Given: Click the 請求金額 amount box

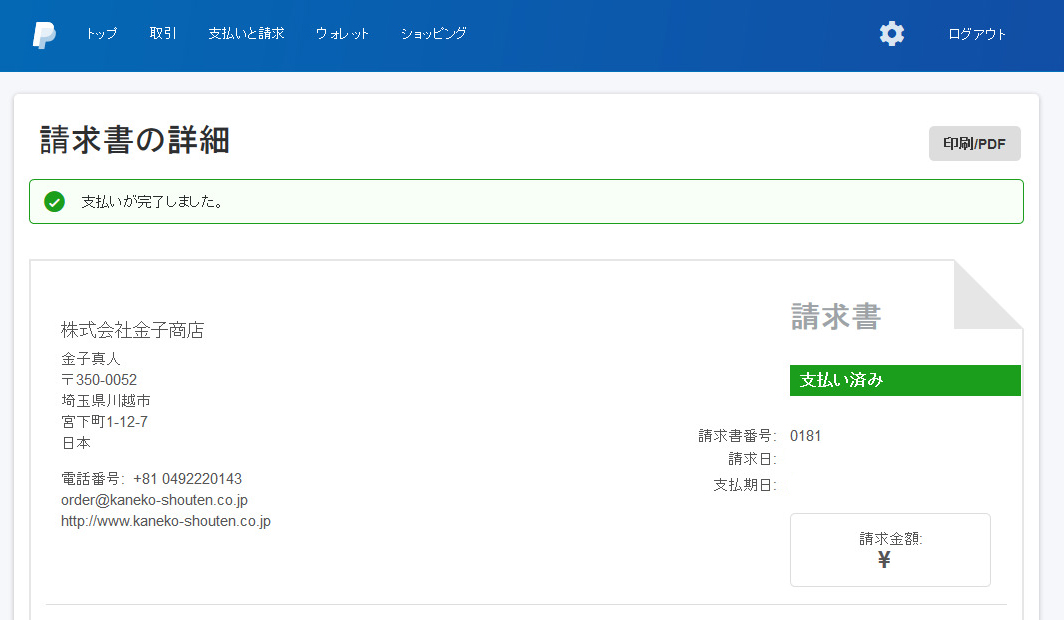Looking at the screenshot, I should pos(889,549).
